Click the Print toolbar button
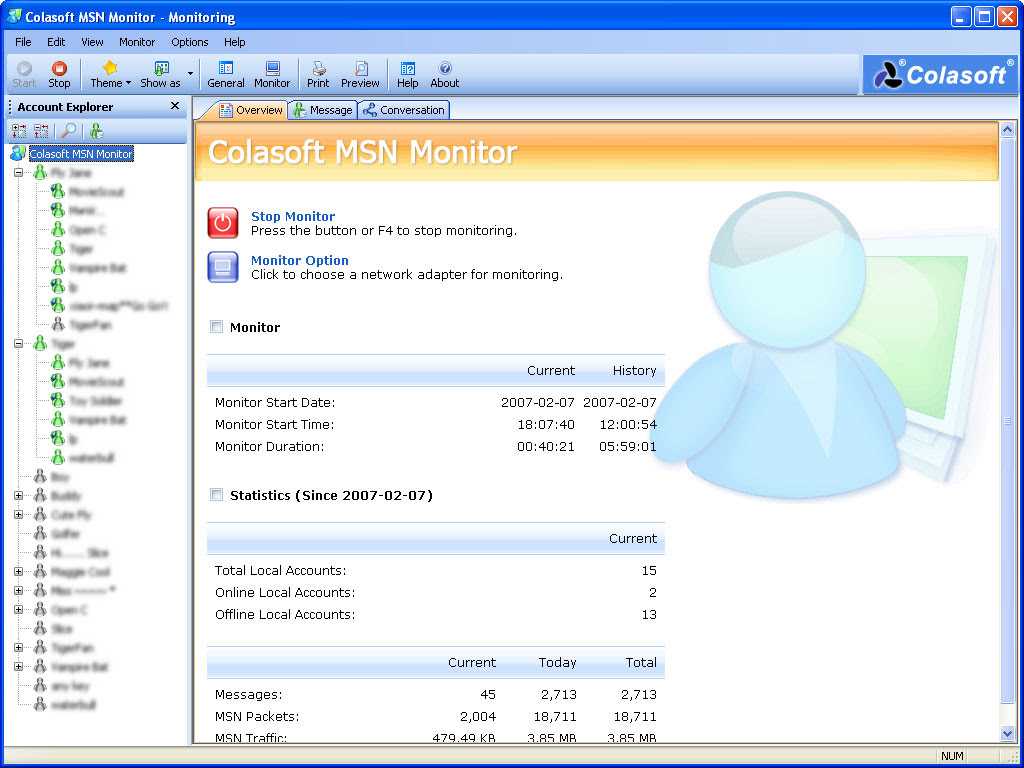The width and height of the screenshot is (1024, 768). 318,74
